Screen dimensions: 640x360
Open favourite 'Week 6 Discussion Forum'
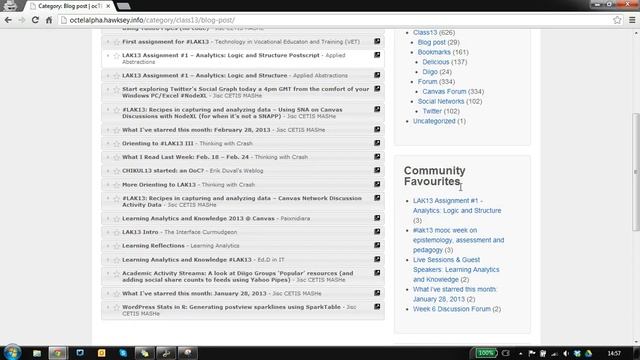click(x=452, y=309)
